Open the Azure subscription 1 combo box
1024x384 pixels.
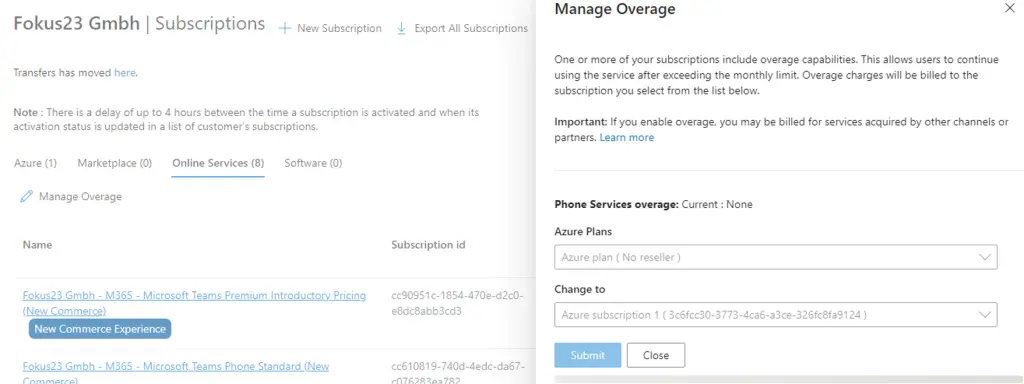tap(775, 315)
